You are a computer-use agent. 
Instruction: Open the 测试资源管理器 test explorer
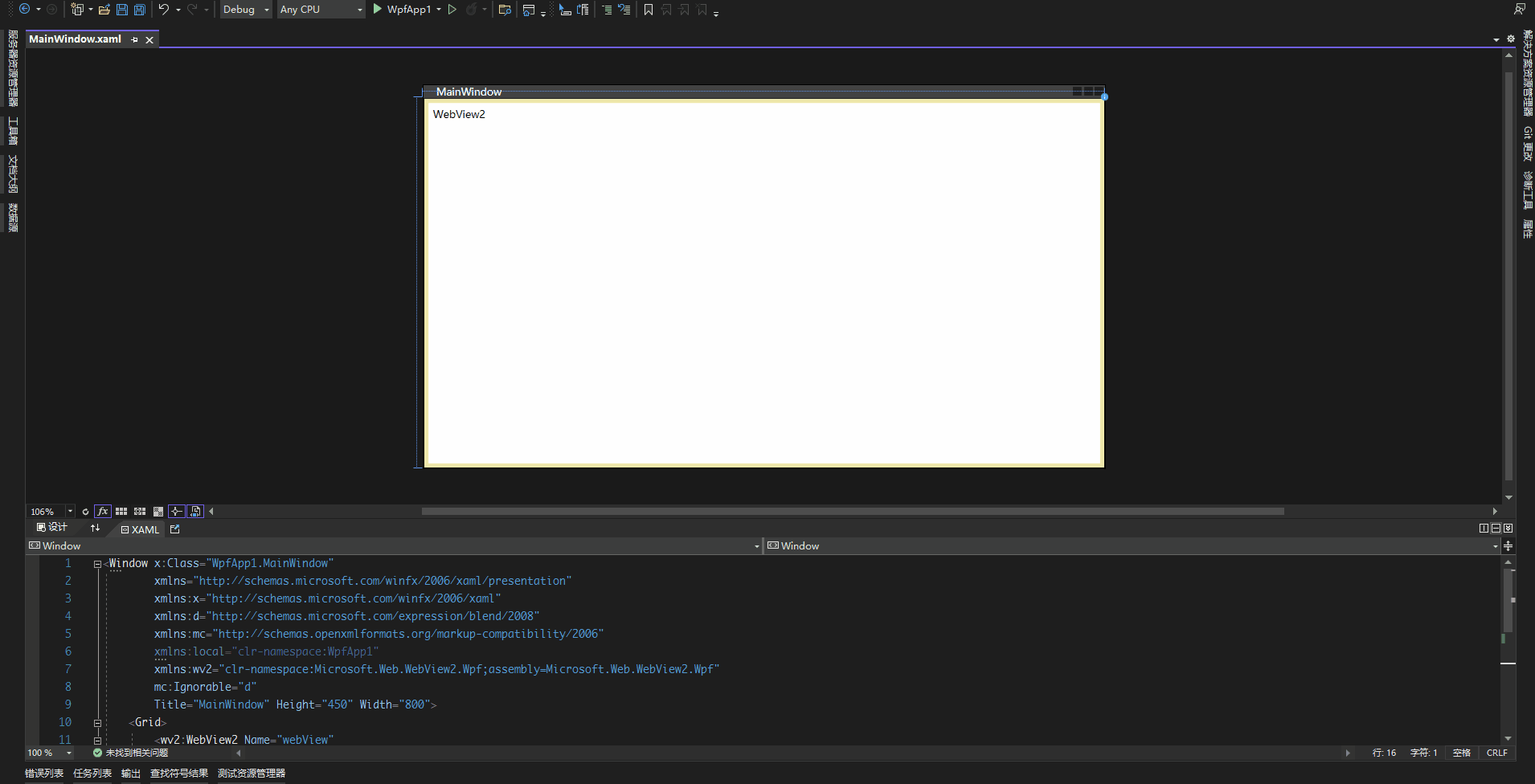point(251,773)
